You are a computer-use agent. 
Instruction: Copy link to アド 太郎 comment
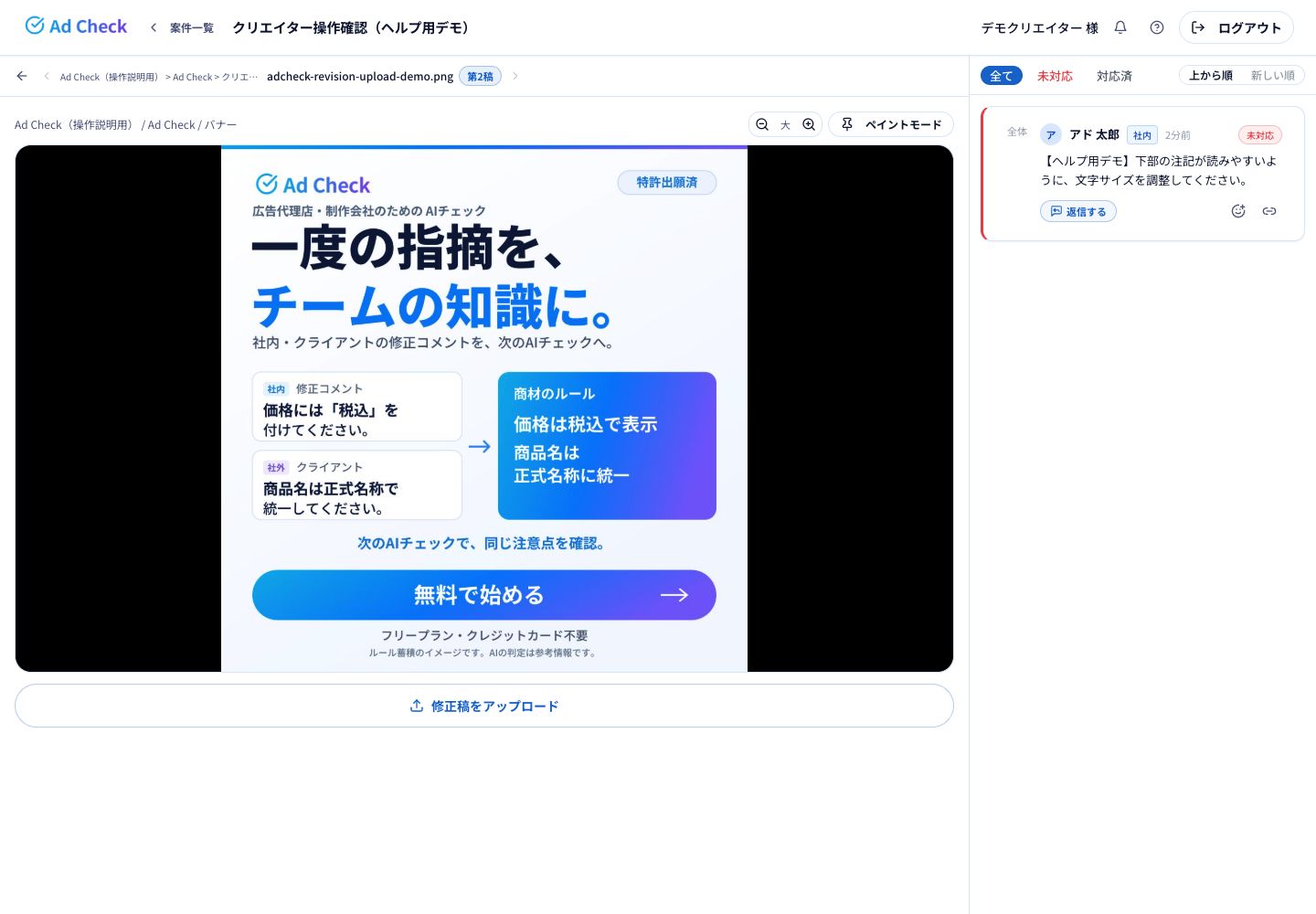tap(1269, 211)
